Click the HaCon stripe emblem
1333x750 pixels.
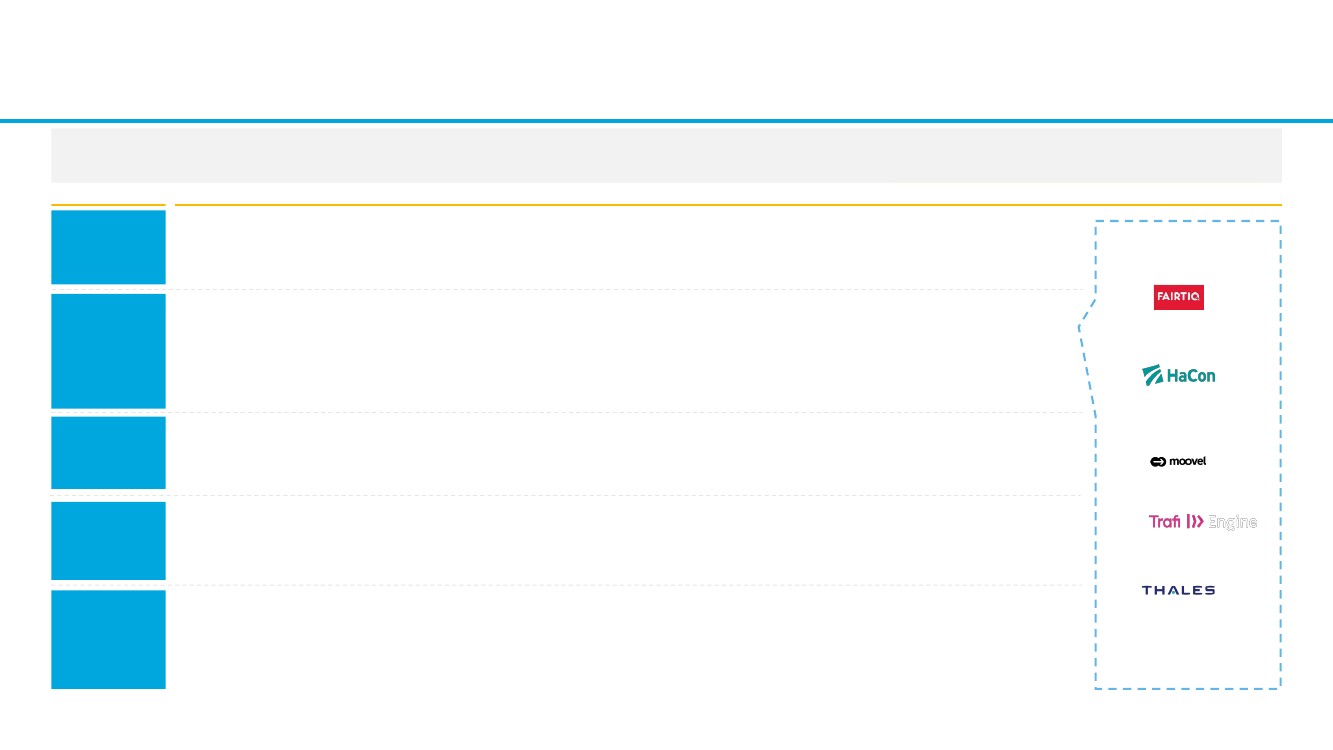pyautogui.click(x=1153, y=376)
